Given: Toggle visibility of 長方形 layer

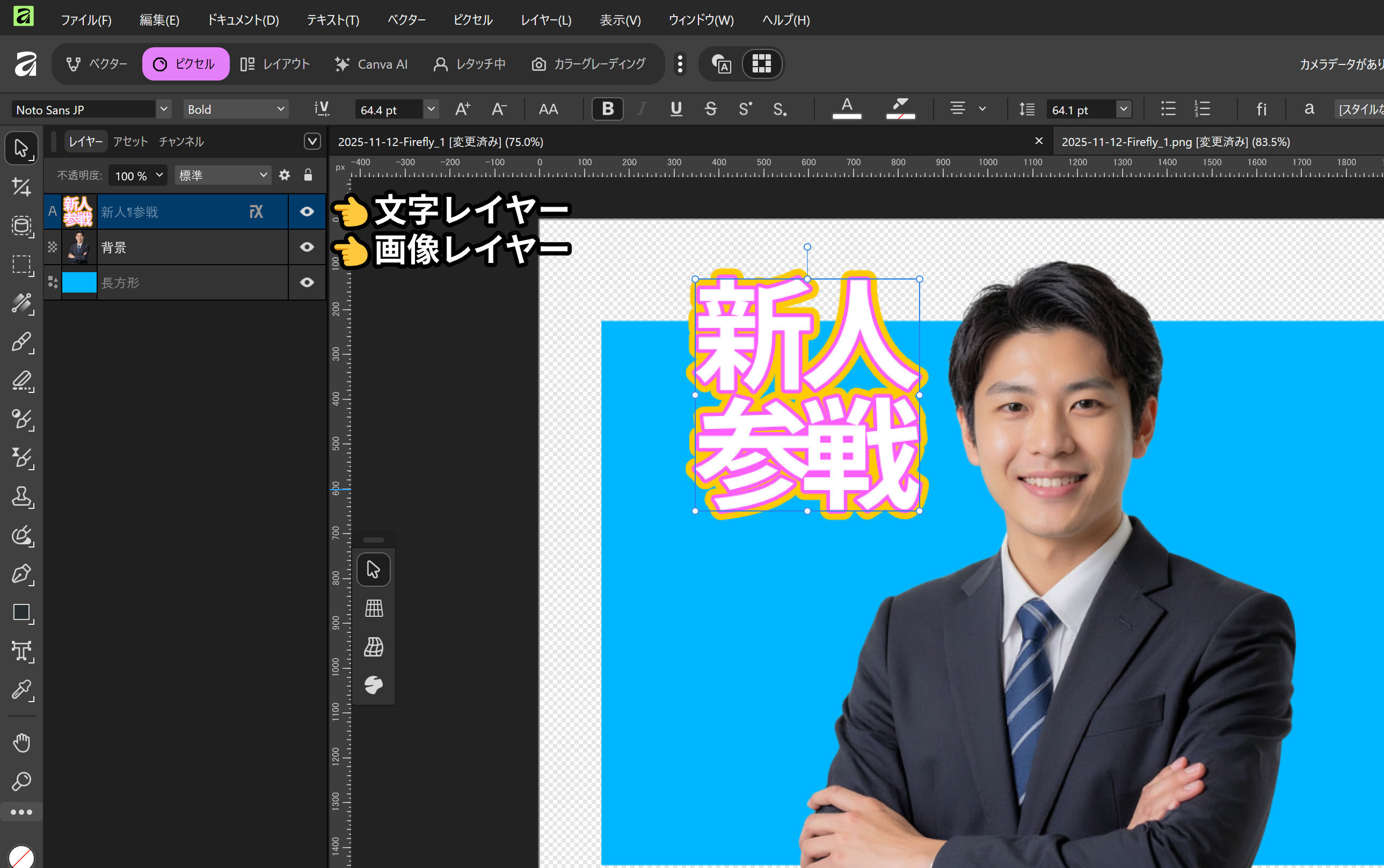Looking at the screenshot, I should point(307,282).
